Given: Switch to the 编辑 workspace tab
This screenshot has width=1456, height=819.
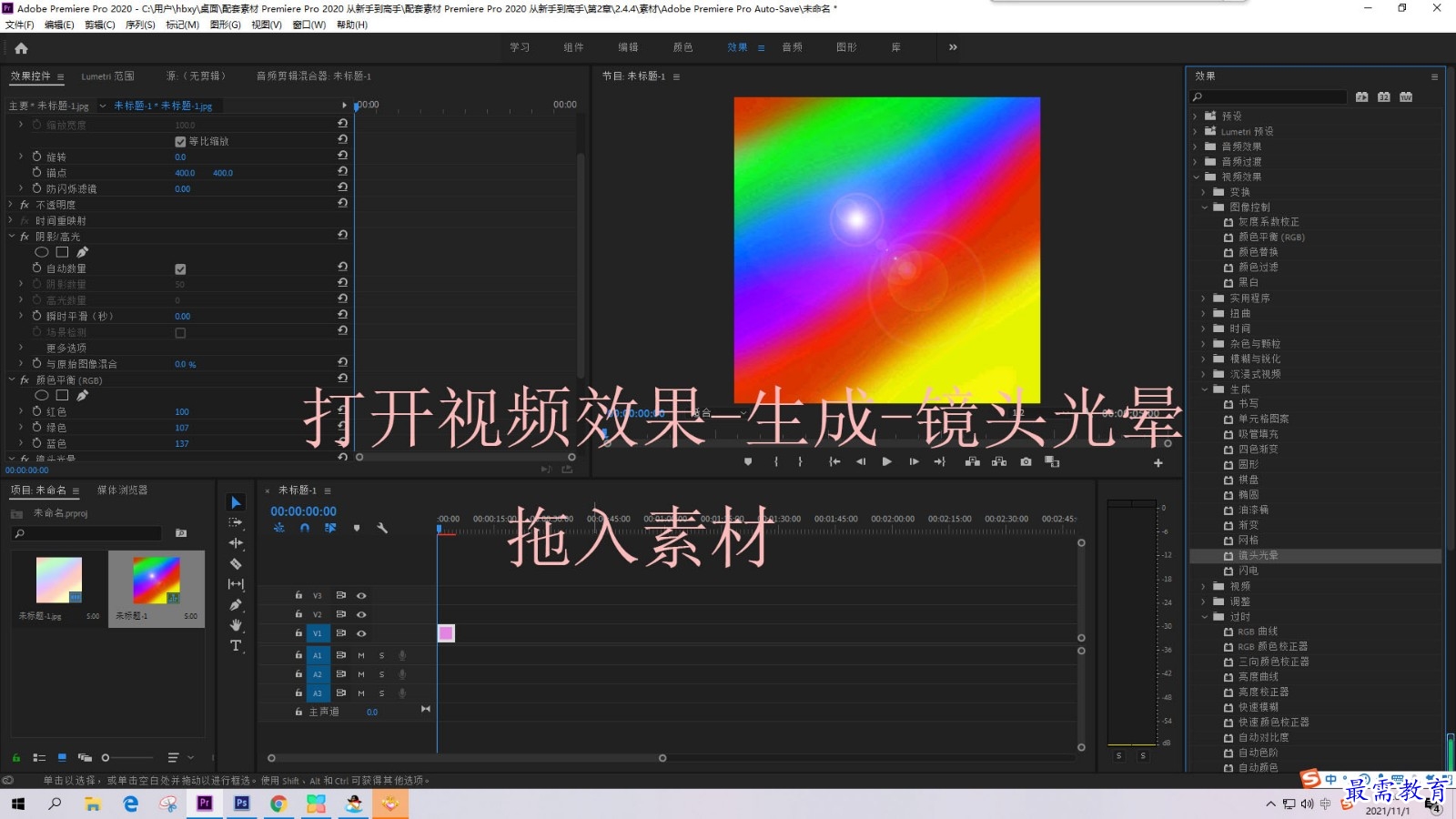Looking at the screenshot, I should (628, 47).
